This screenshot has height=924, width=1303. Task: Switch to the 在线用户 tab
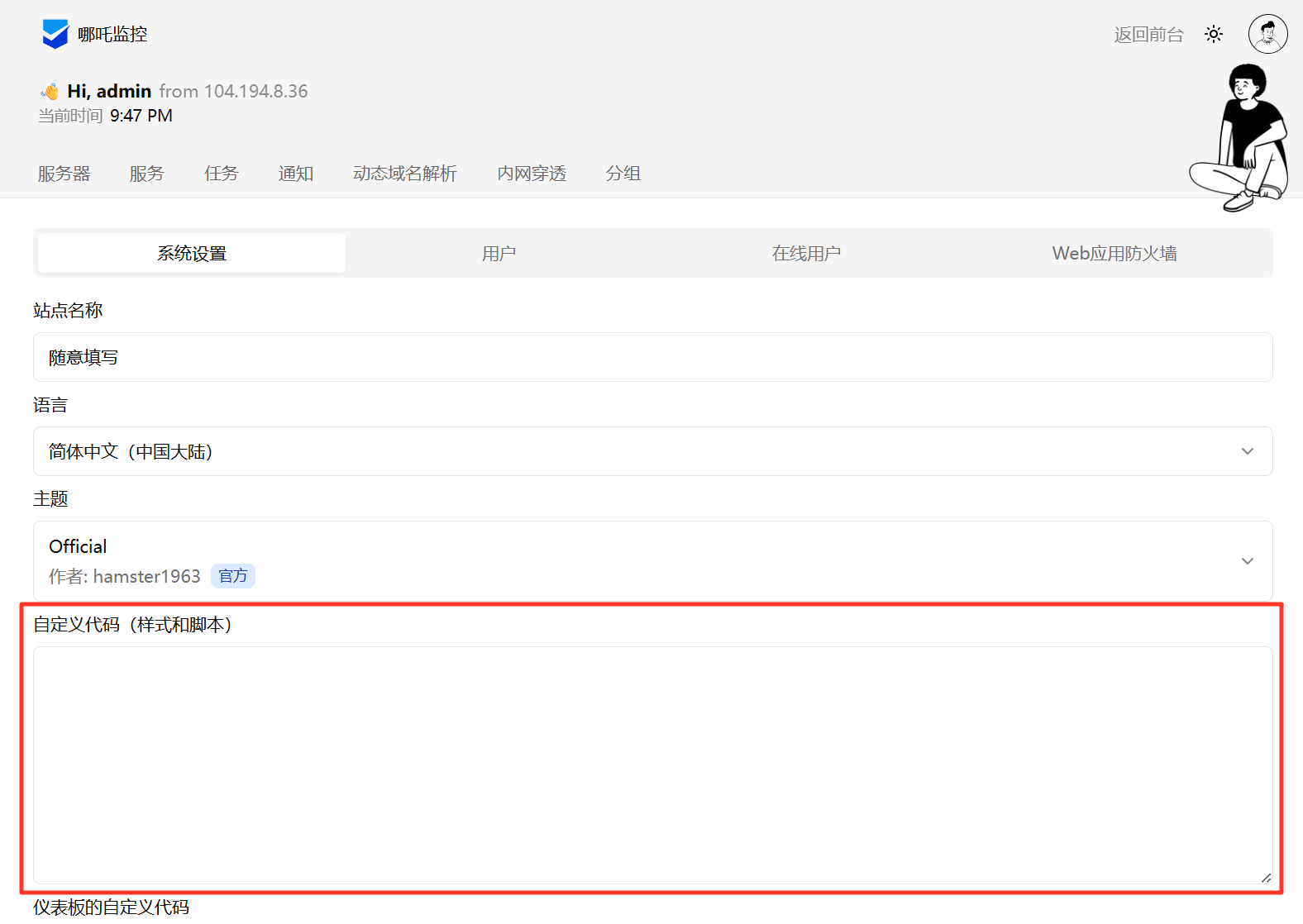807,253
